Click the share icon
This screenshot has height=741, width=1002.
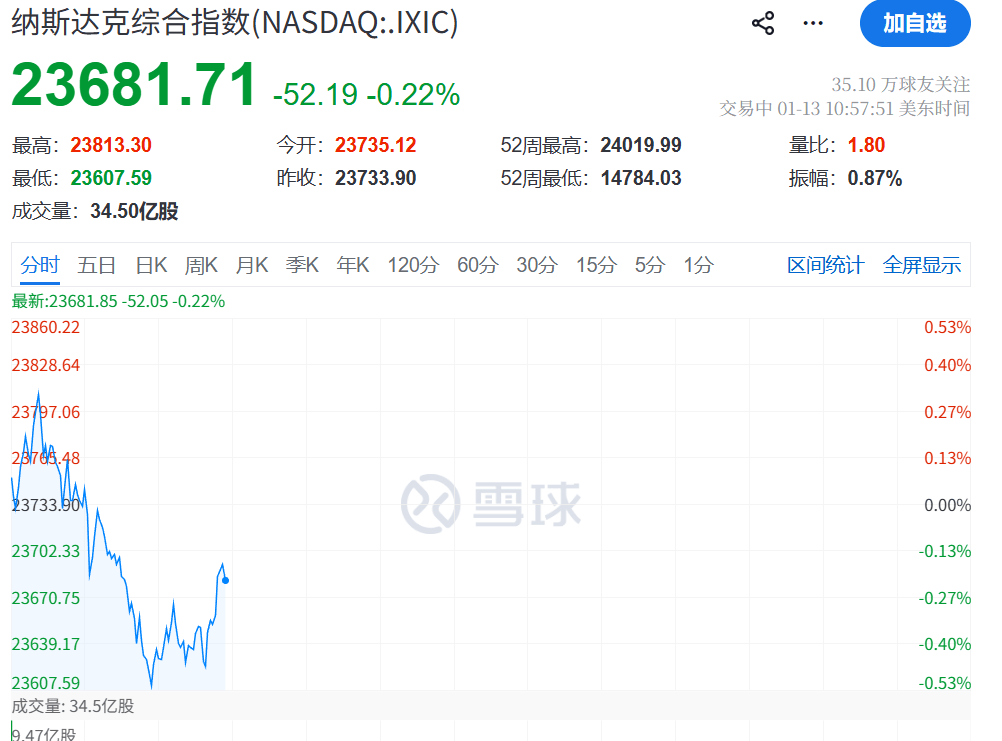pos(762,24)
